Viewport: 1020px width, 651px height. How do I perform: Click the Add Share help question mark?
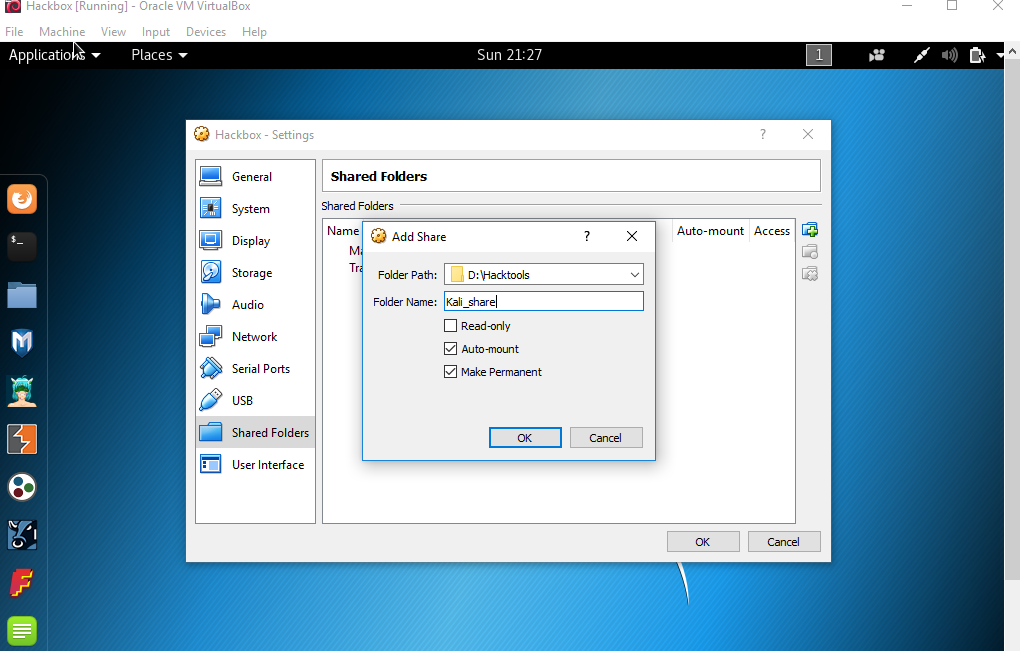point(587,236)
